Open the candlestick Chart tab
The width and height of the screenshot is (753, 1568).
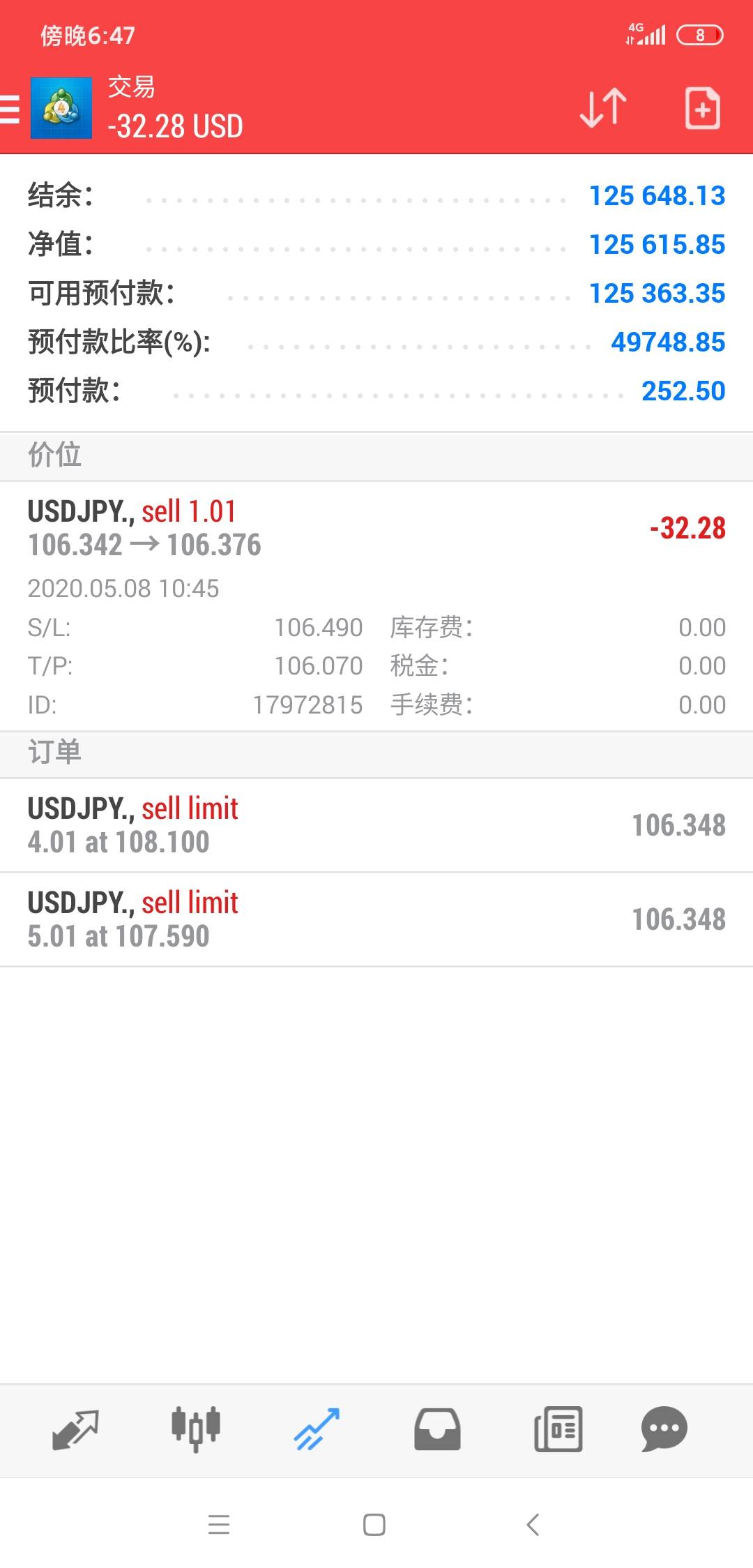[196, 1428]
